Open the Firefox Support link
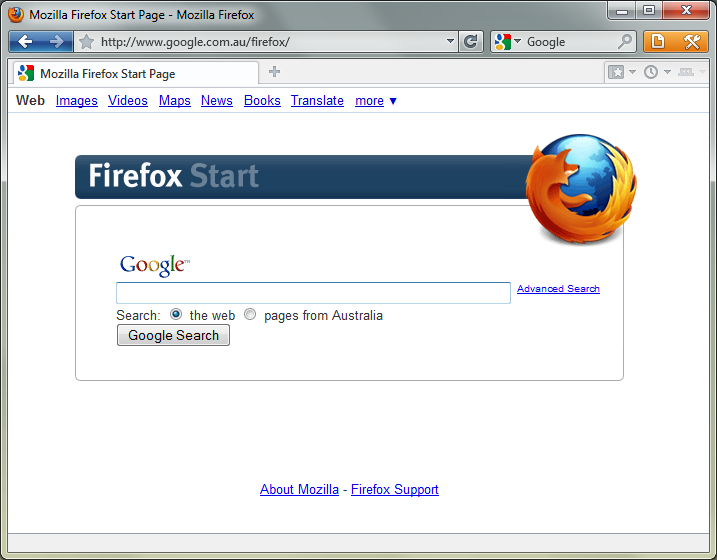Viewport: 717px width, 560px height. (395, 489)
